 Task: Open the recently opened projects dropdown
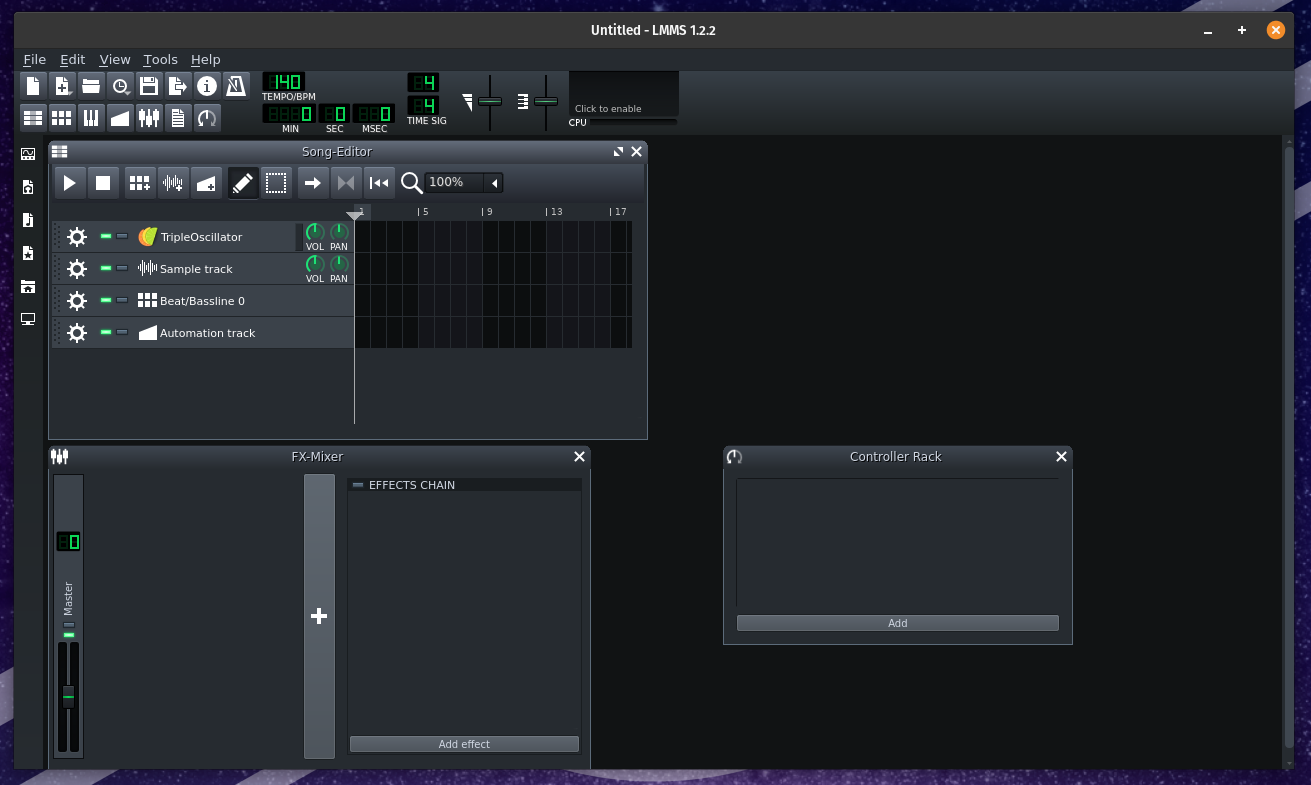click(x=121, y=86)
